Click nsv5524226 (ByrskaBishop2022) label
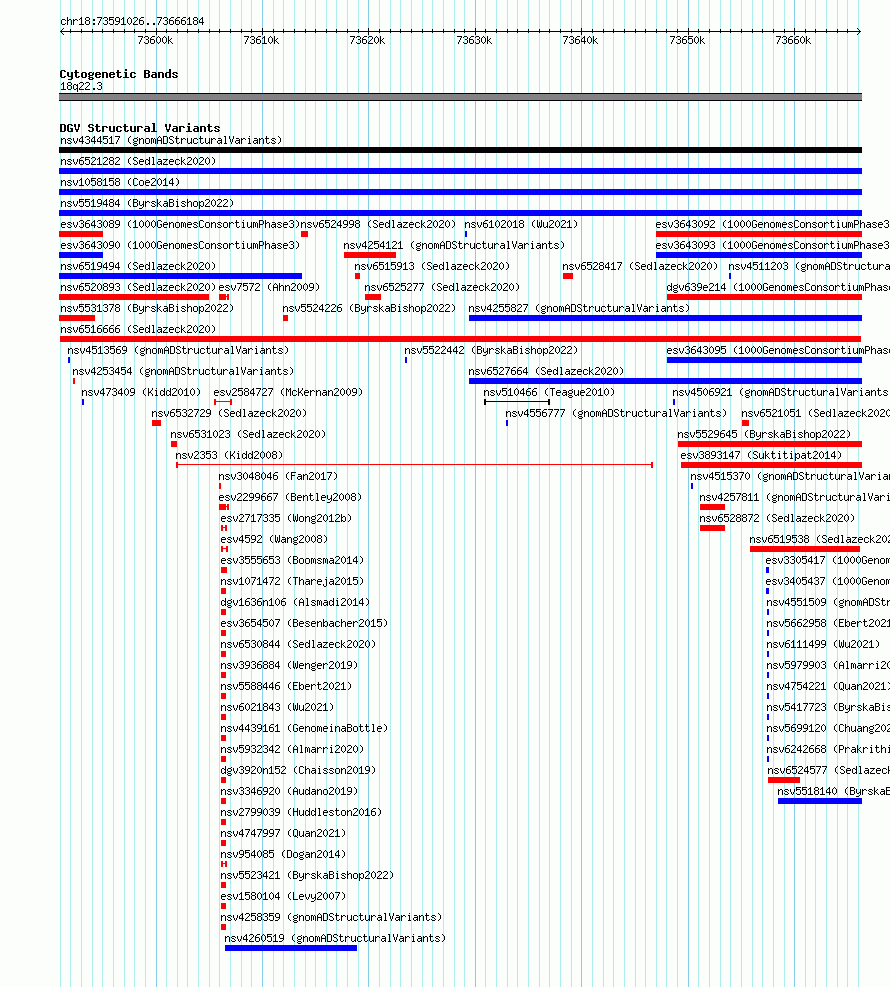 tap(369, 308)
